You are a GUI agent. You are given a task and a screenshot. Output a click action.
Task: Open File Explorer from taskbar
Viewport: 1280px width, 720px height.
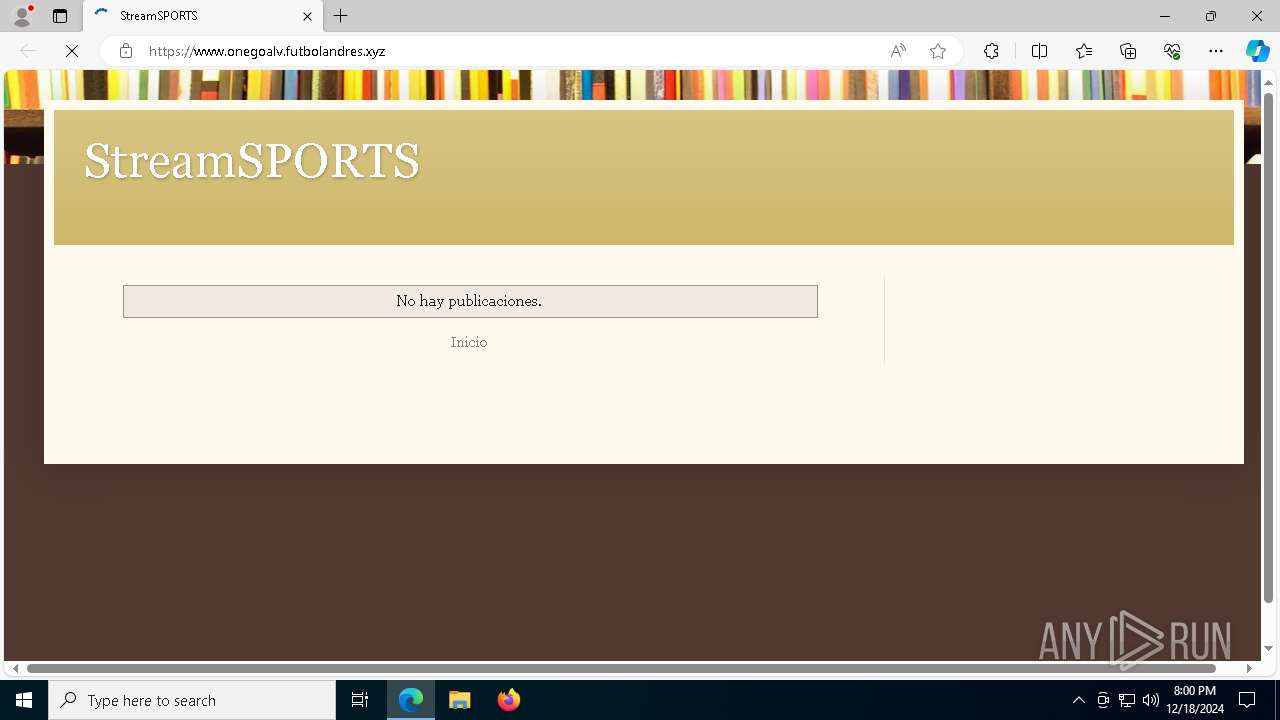pos(460,700)
